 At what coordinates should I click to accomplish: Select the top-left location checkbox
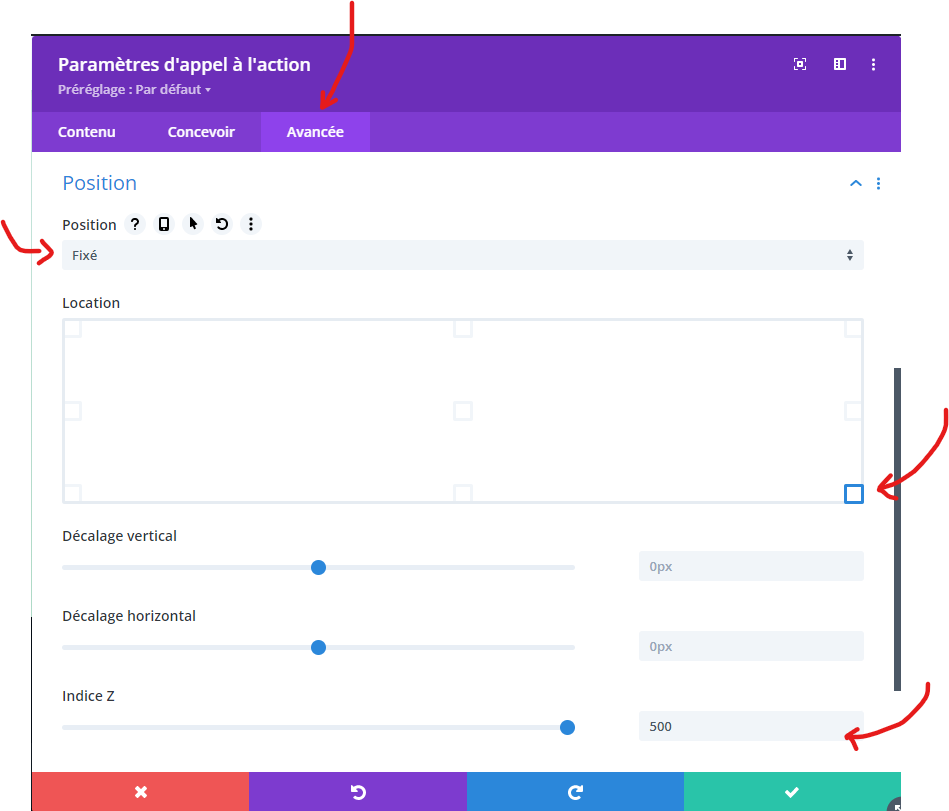[72, 329]
